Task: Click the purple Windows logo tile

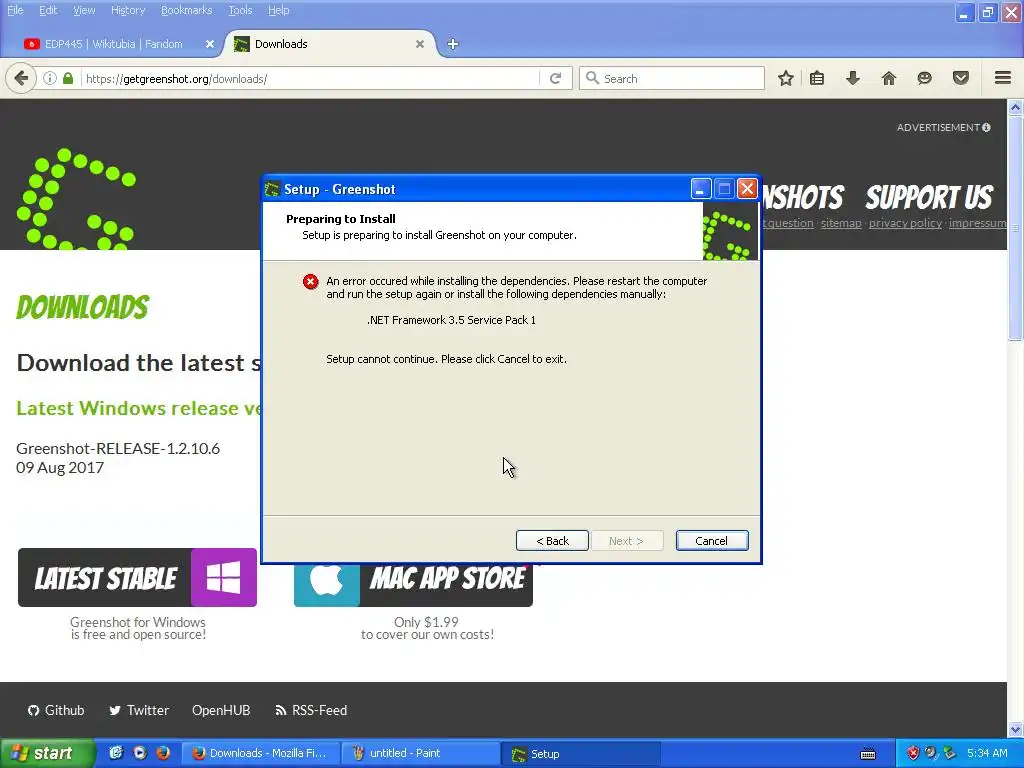Action: [223, 577]
